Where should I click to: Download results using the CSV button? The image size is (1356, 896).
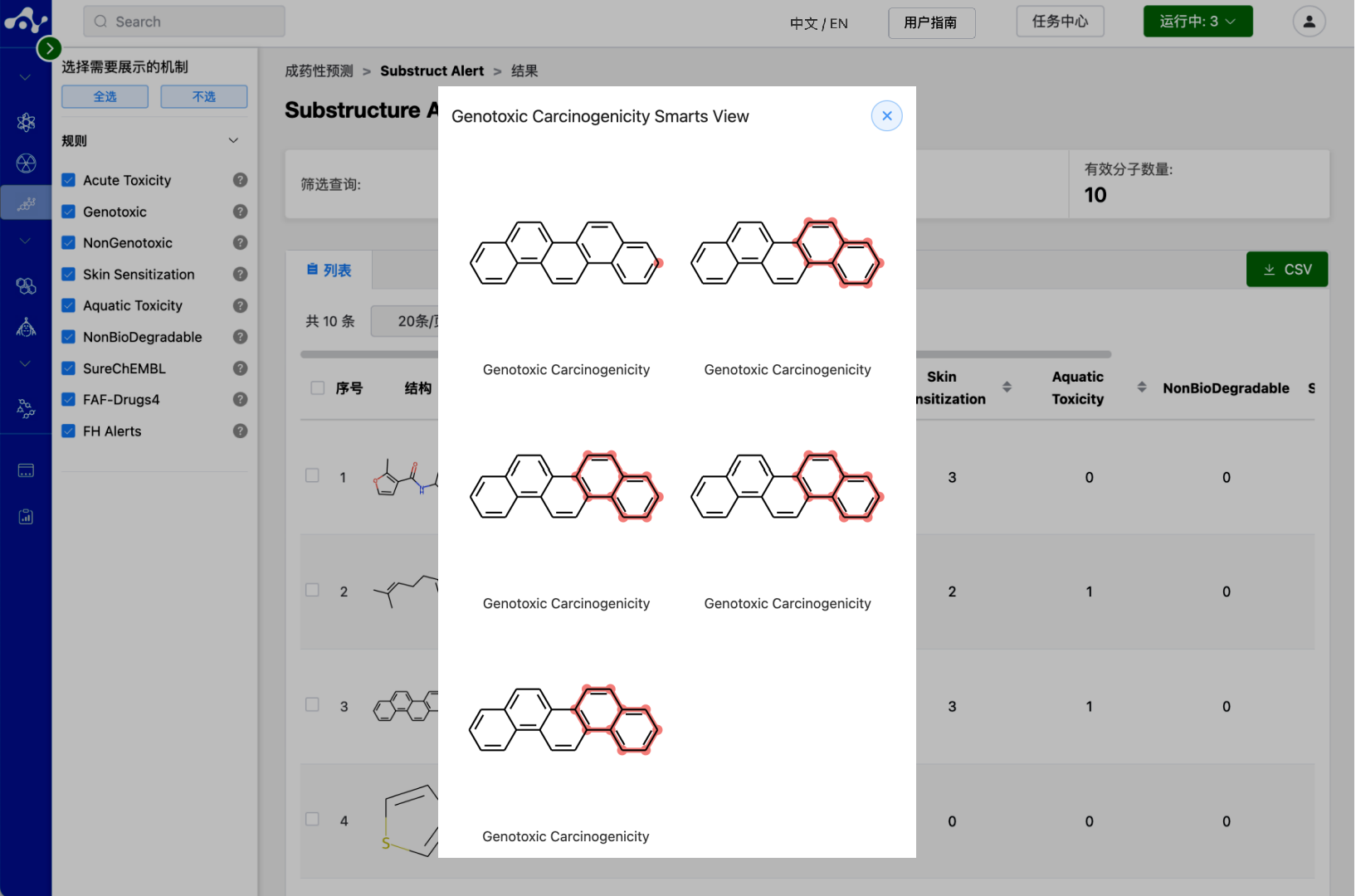pos(1286,269)
